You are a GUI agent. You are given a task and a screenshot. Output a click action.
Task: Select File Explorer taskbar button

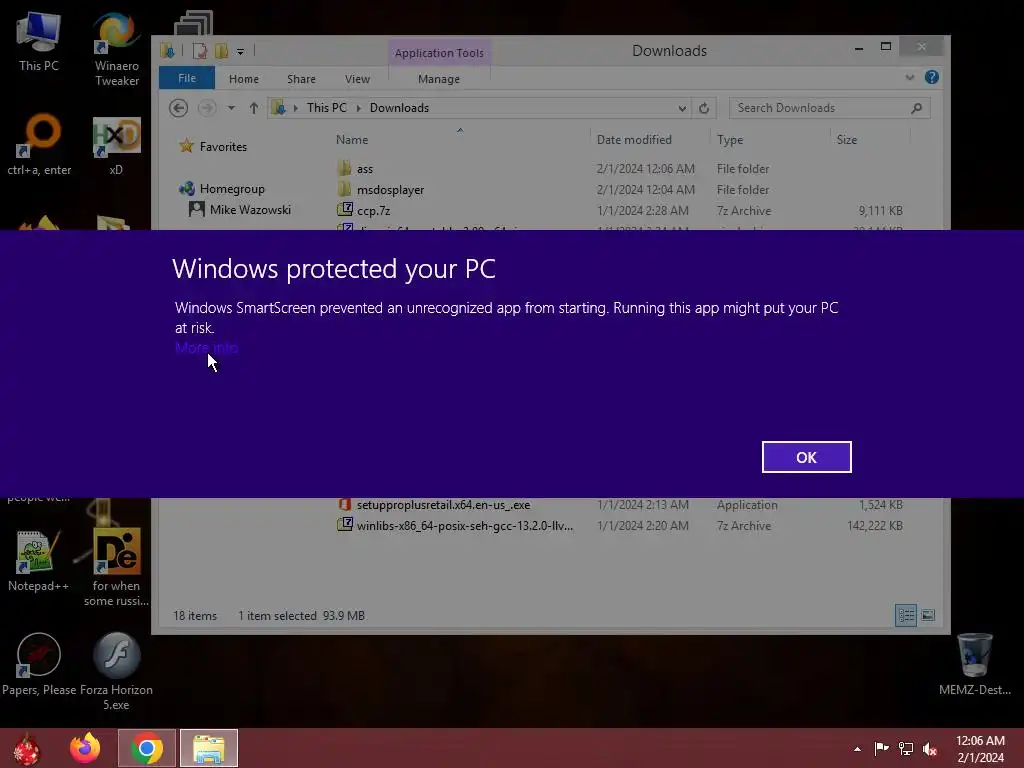pos(209,748)
